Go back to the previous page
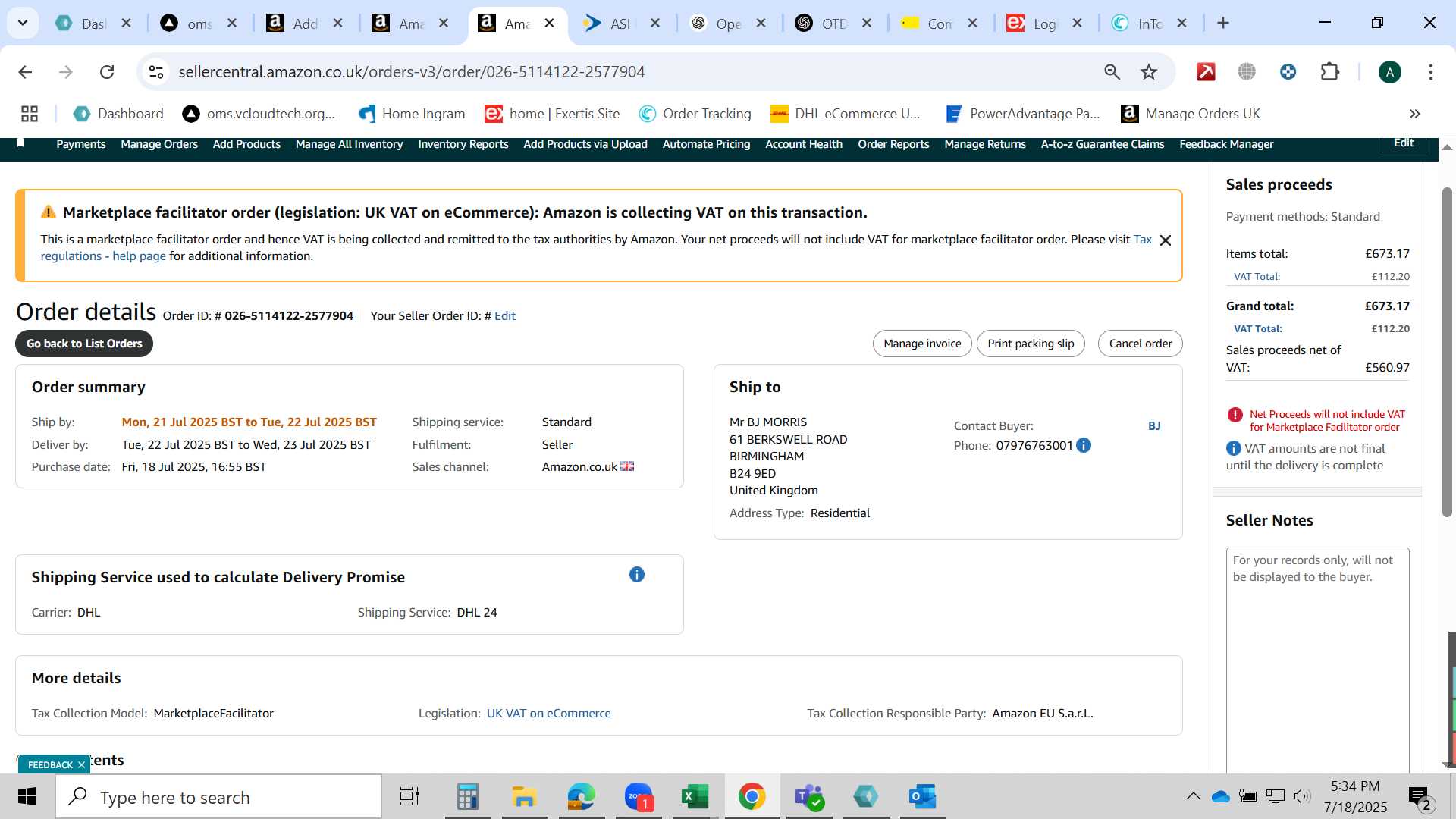This screenshot has width=1456, height=819. pos(25,72)
